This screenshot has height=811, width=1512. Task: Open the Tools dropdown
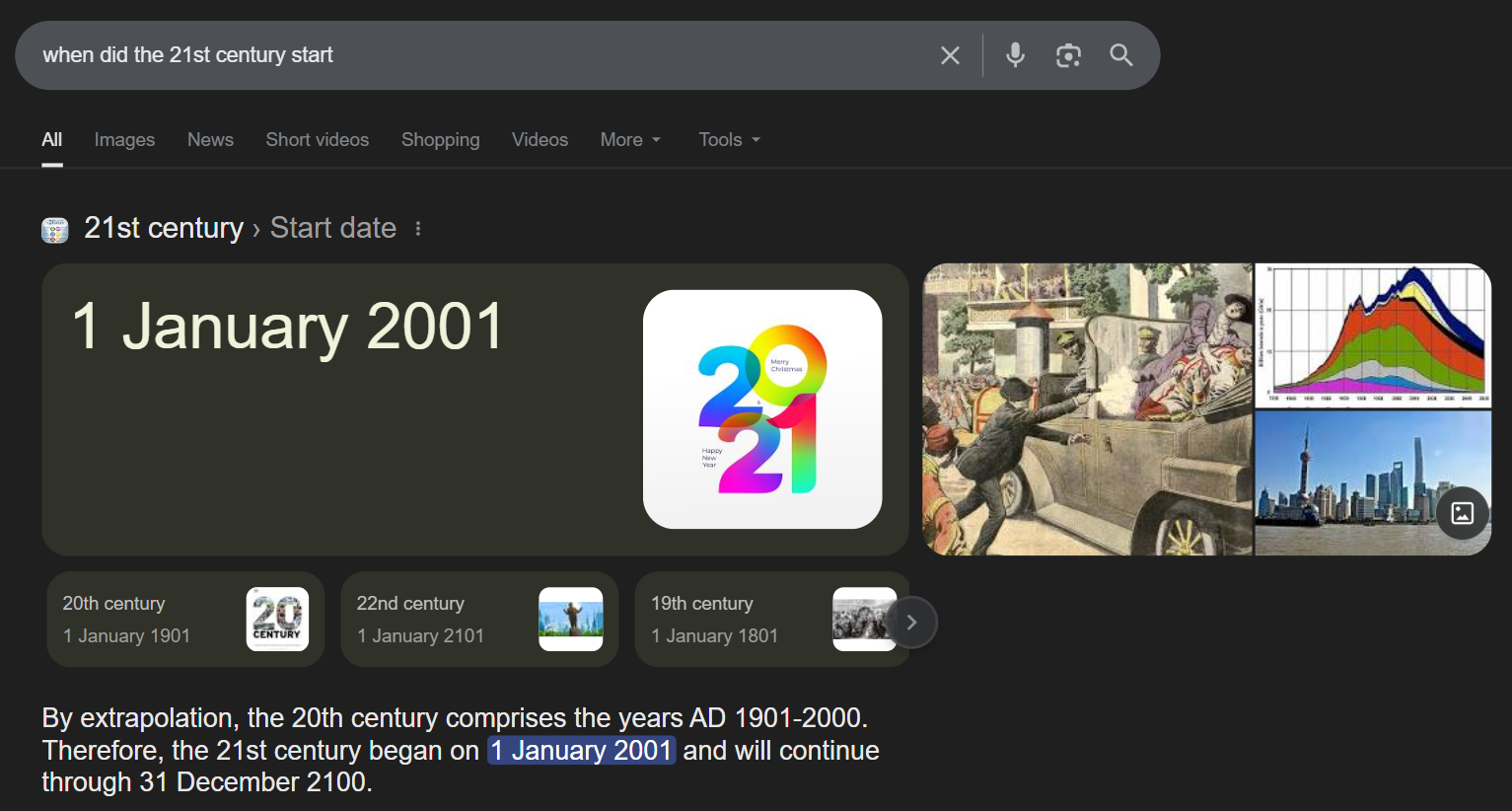click(730, 140)
